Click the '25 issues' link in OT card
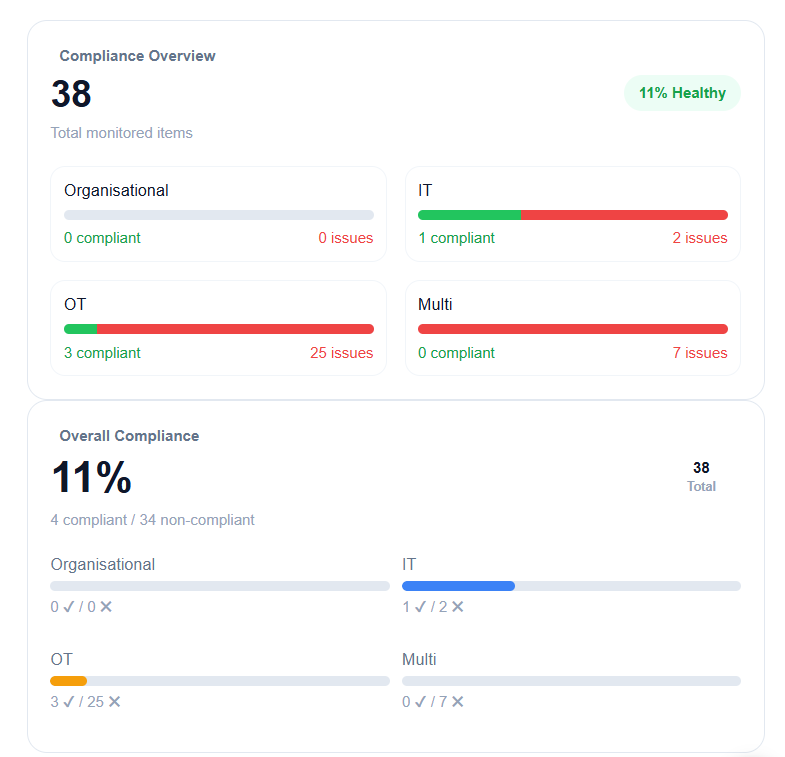Screen dimensions: 785x757 (x=341, y=353)
